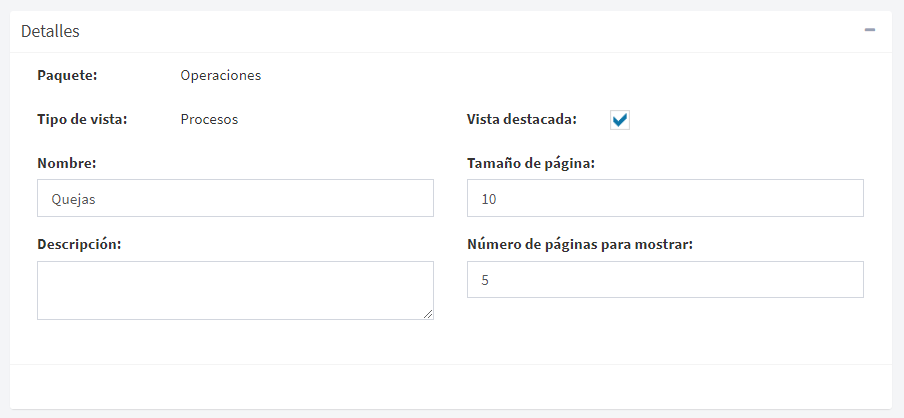Click the Detalles panel title

tap(50, 31)
